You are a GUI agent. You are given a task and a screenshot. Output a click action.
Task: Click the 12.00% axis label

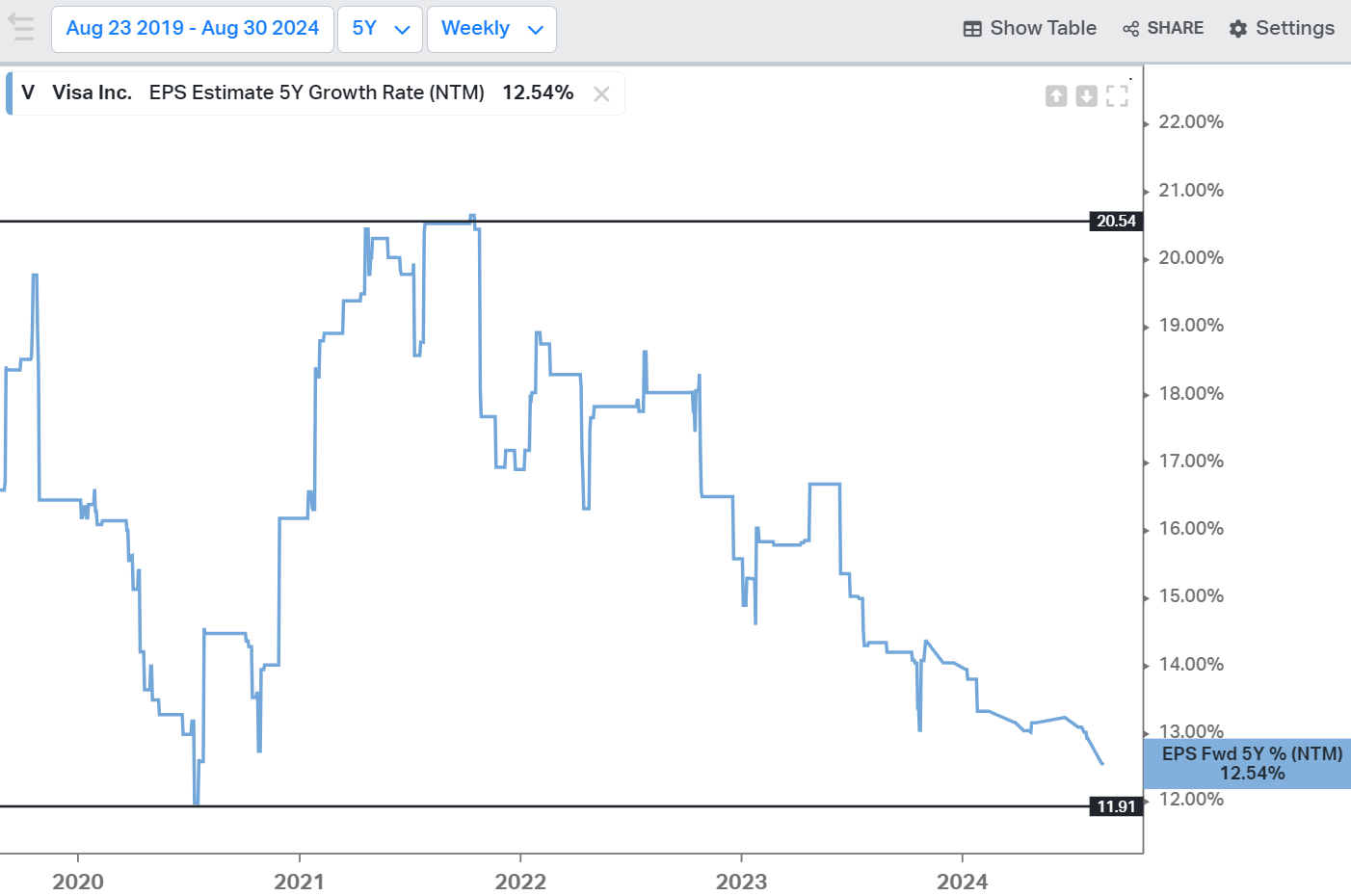pyautogui.click(x=1191, y=799)
